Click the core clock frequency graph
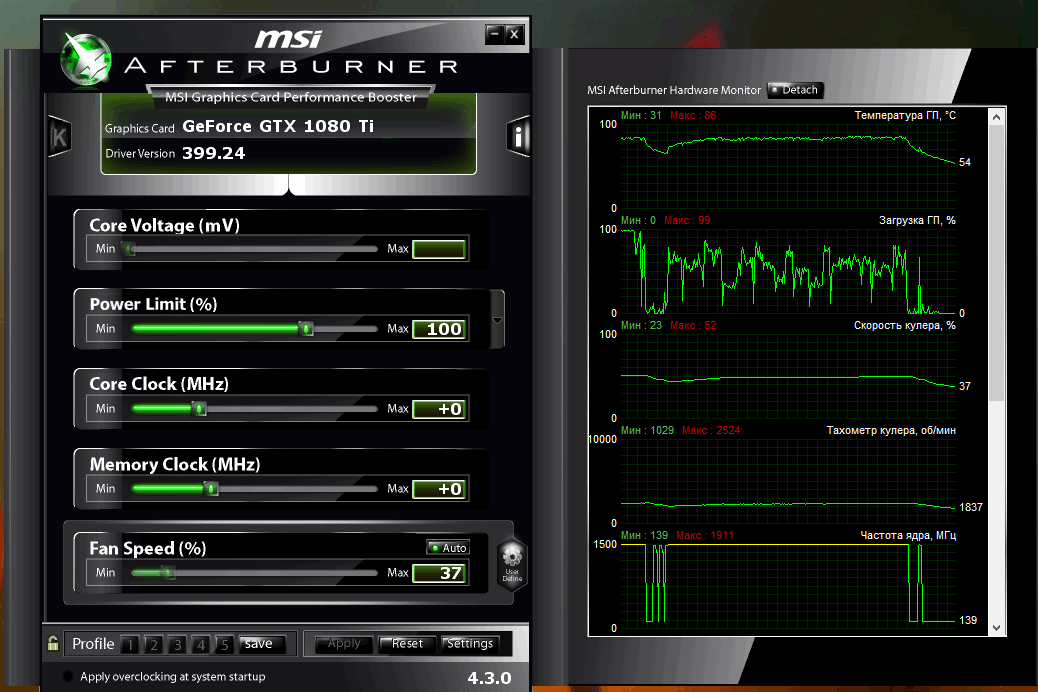Image resolution: width=1038 pixels, height=692 pixels. click(788, 586)
